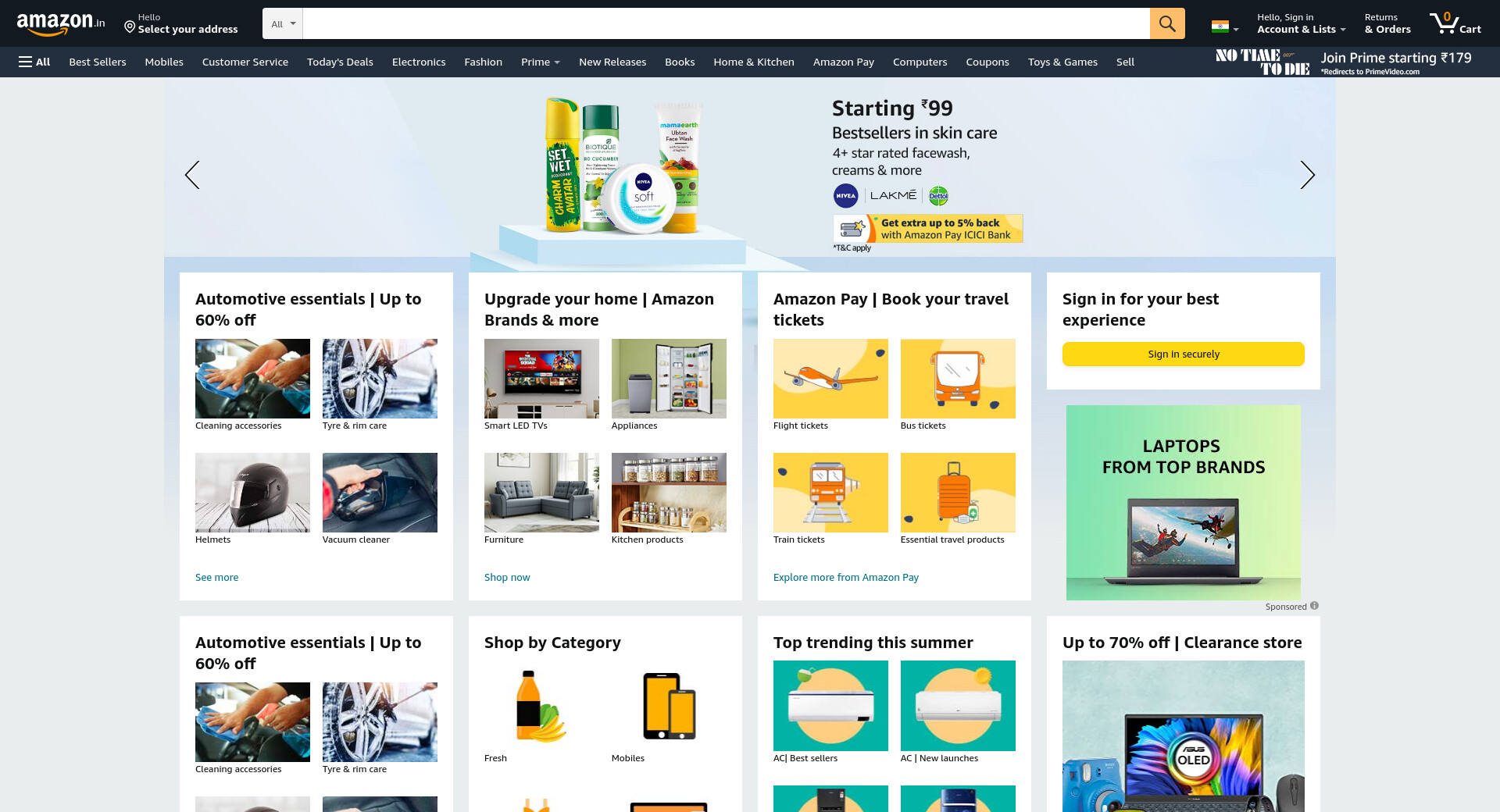Open AC New launches tile
1500x812 pixels.
(958, 706)
